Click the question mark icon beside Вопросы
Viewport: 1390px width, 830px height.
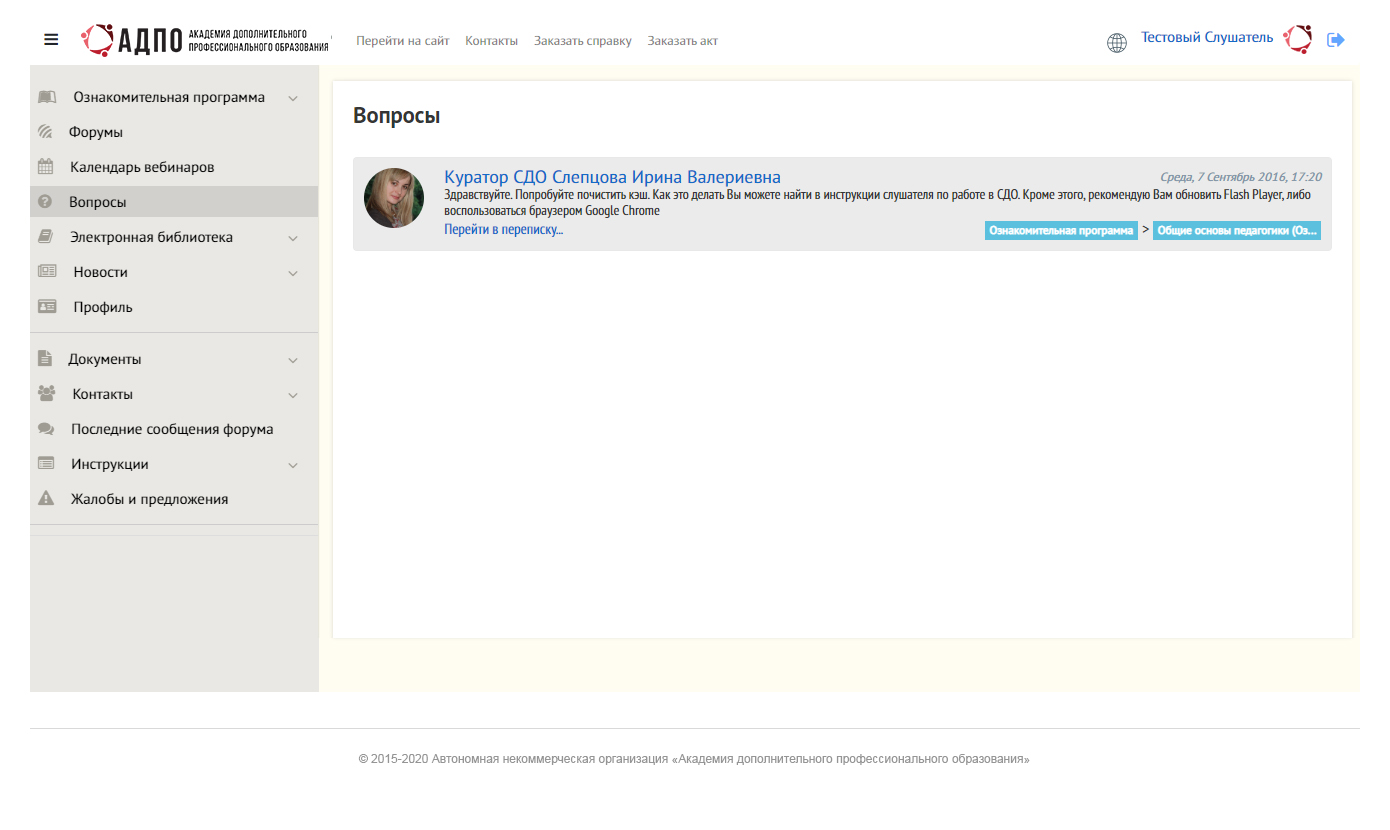pos(45,202)
